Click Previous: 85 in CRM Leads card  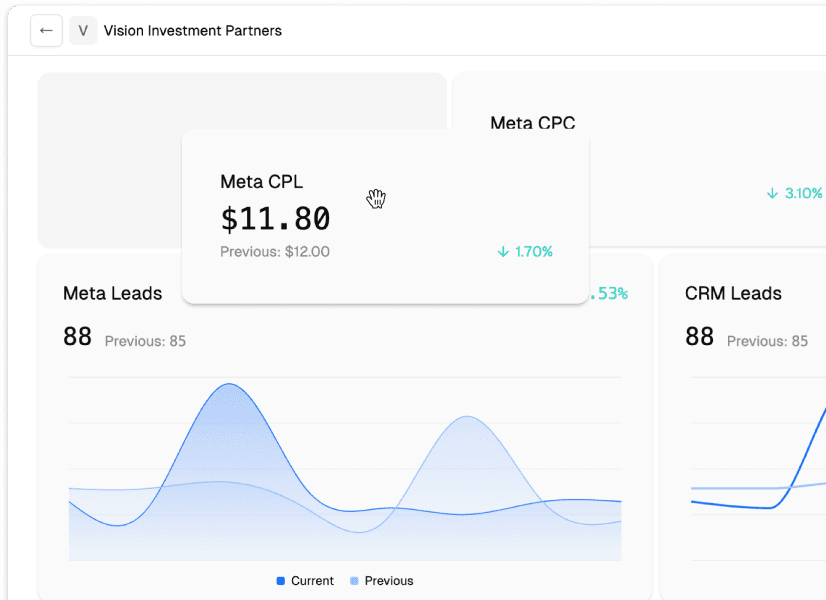pos(767,341)
